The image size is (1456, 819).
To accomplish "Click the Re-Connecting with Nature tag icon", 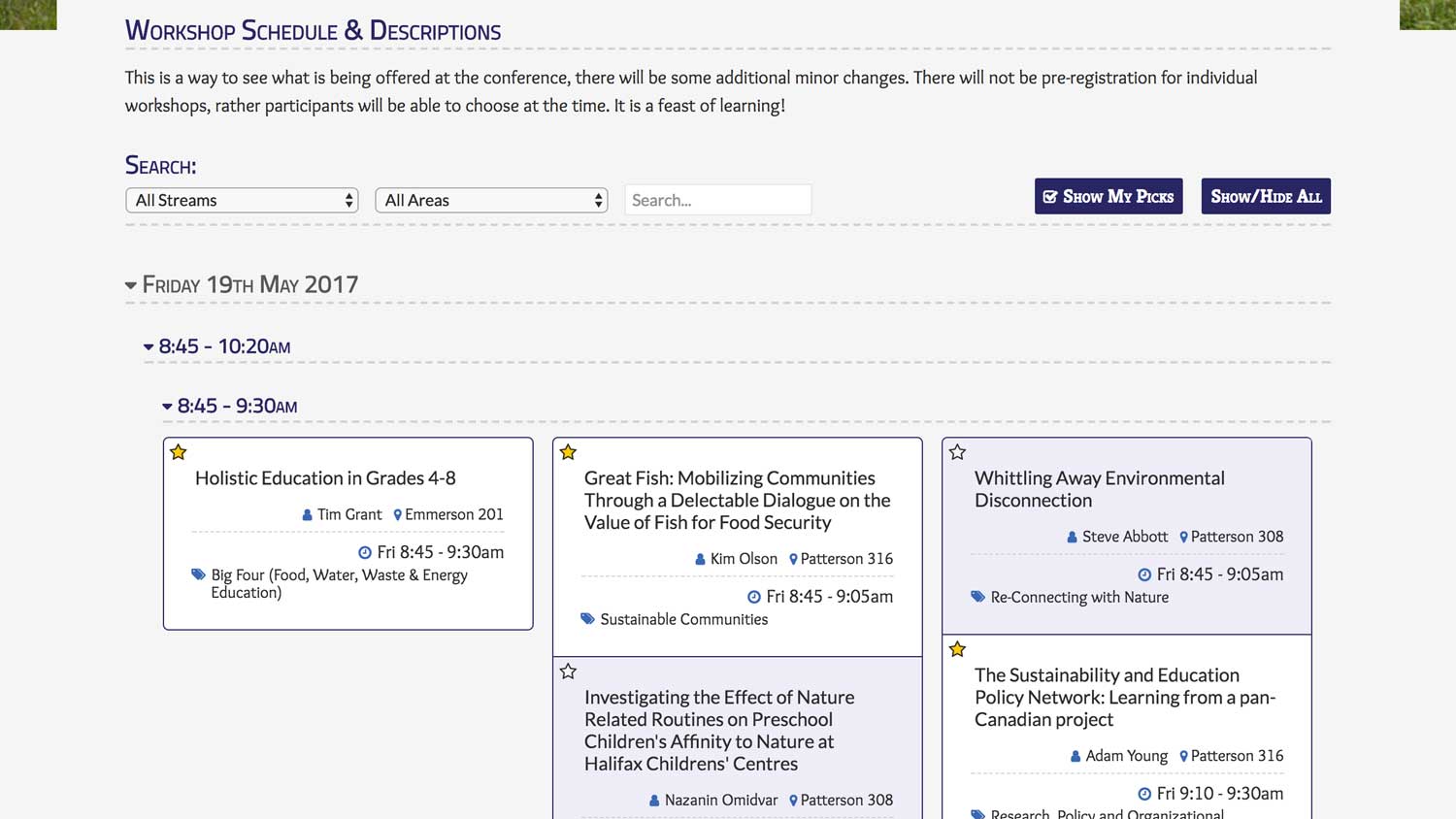I will pos(977,597).
